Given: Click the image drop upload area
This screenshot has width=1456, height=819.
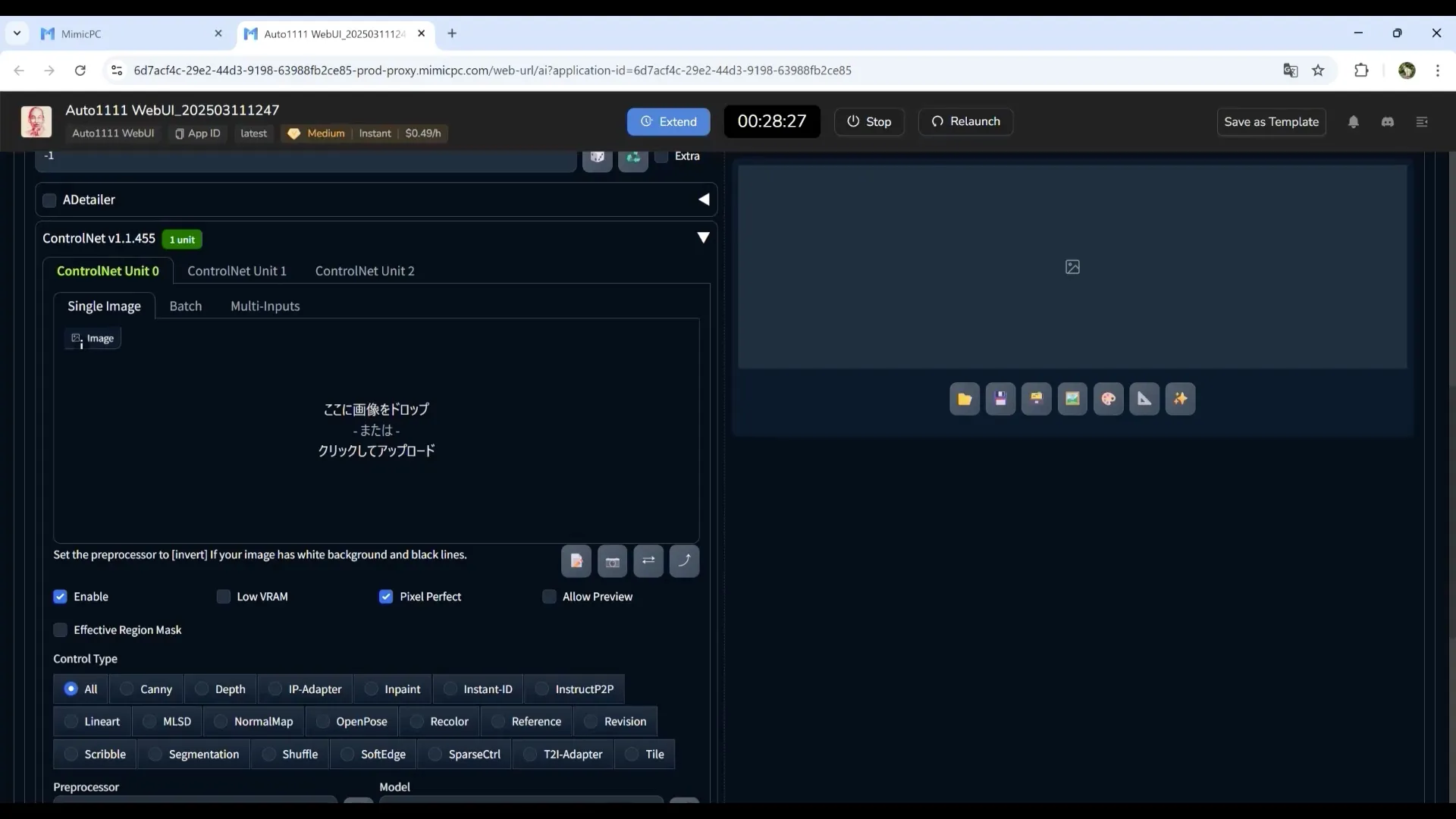Looking at the screenshot, I should pyautogui.click(x=376, y=430).
